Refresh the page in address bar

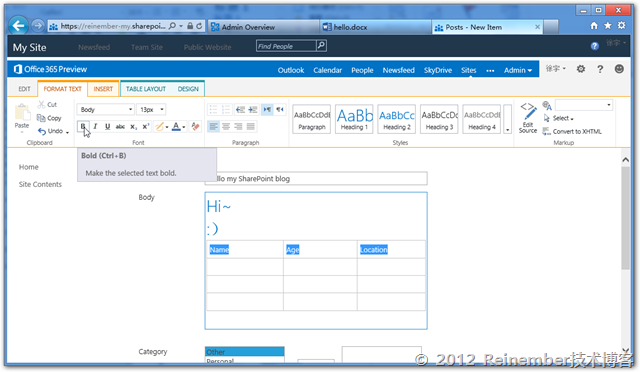coord(199,26)
